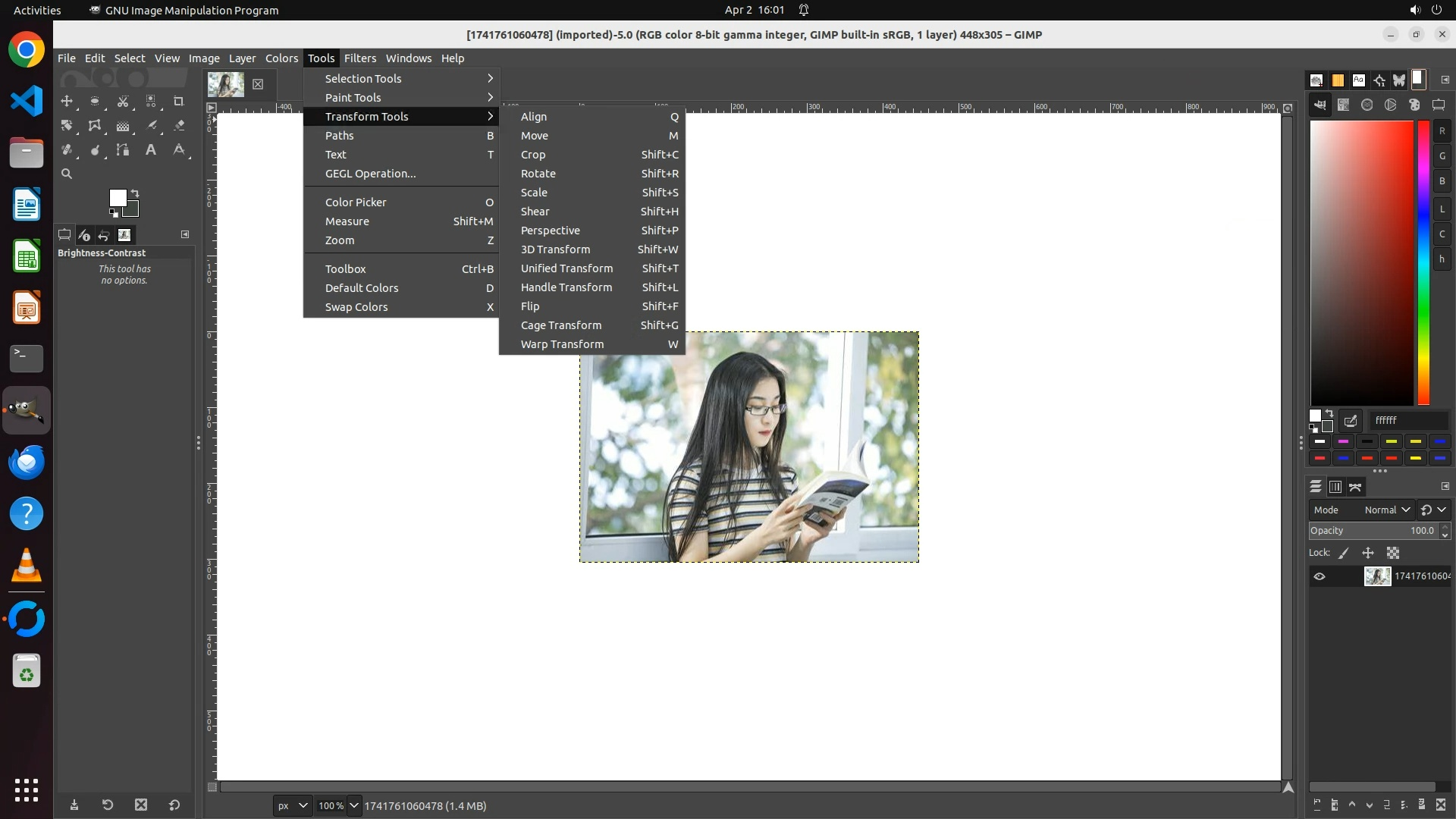Click the hex color input field ffffff
The width and height of the screenshot is (1456, 819).
(x=1407, y=420)
